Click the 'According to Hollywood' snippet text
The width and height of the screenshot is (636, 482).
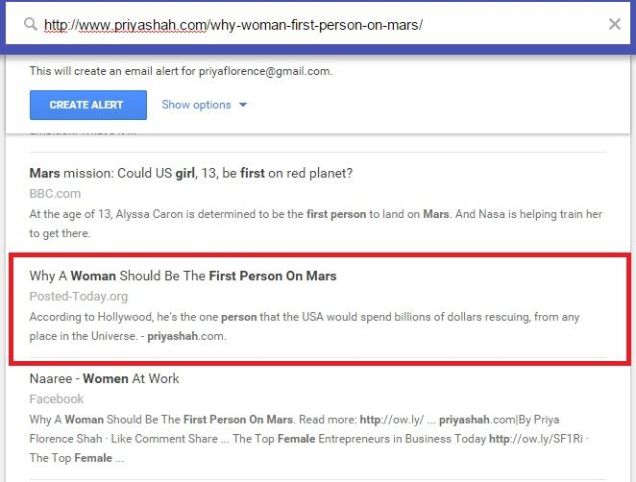[300, 317]
